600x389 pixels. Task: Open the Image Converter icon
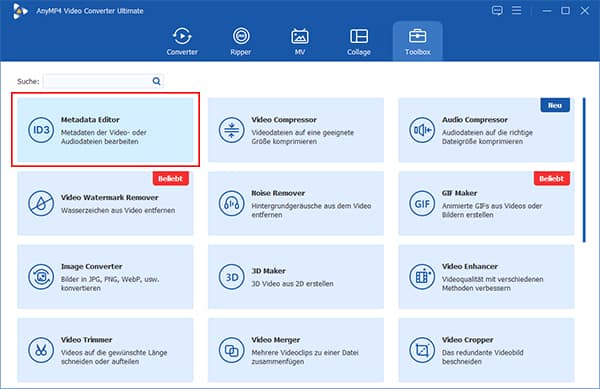pyautogui.click(x=41, y=277)
